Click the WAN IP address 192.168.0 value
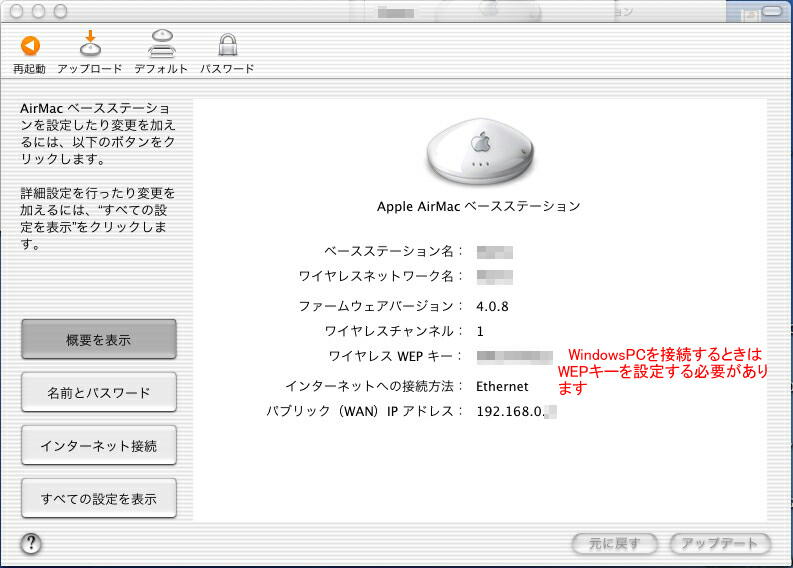 click(x=516, y=412)
